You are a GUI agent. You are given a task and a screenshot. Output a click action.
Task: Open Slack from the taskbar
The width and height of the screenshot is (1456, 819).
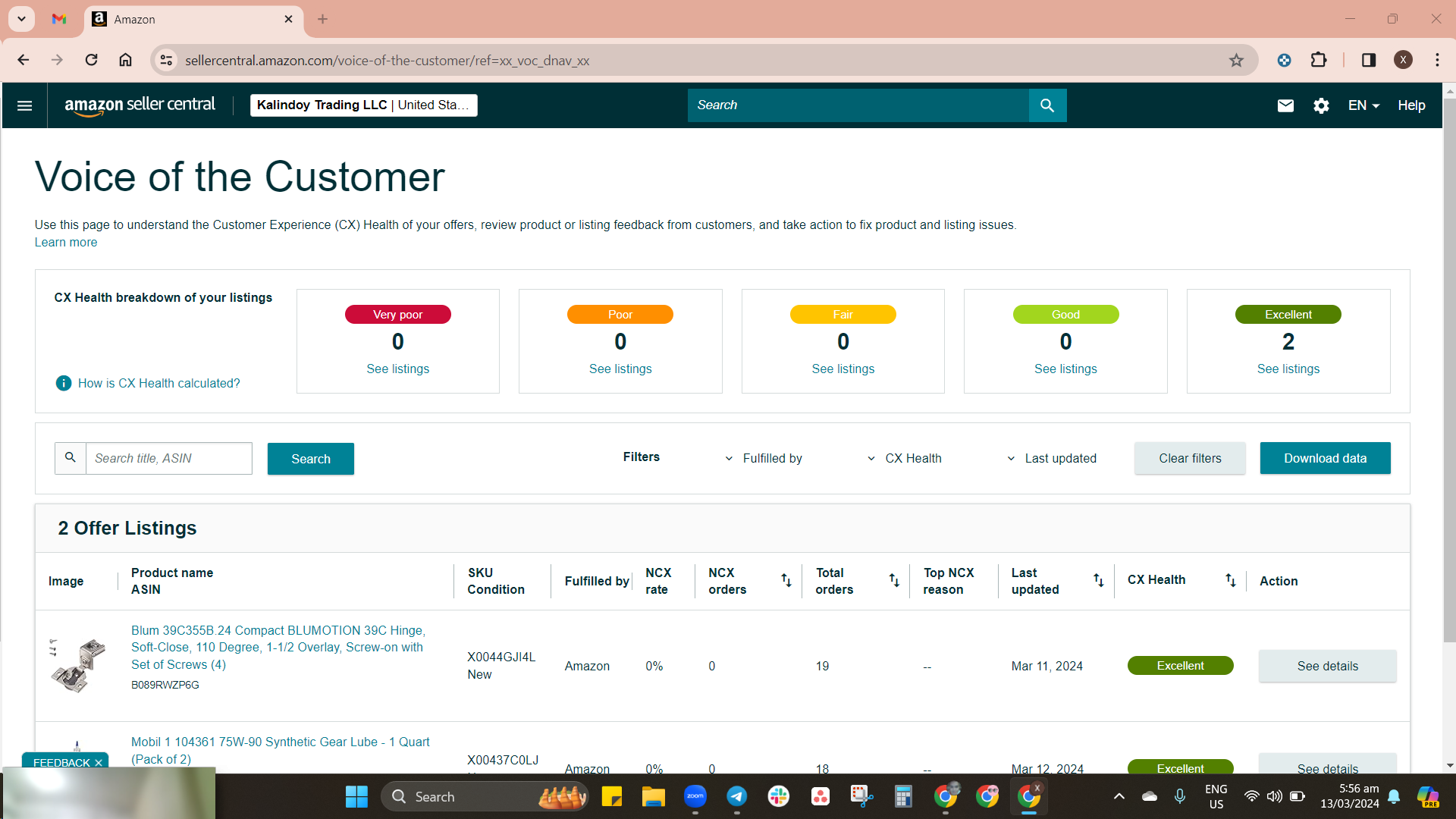[x=779, y=796]
